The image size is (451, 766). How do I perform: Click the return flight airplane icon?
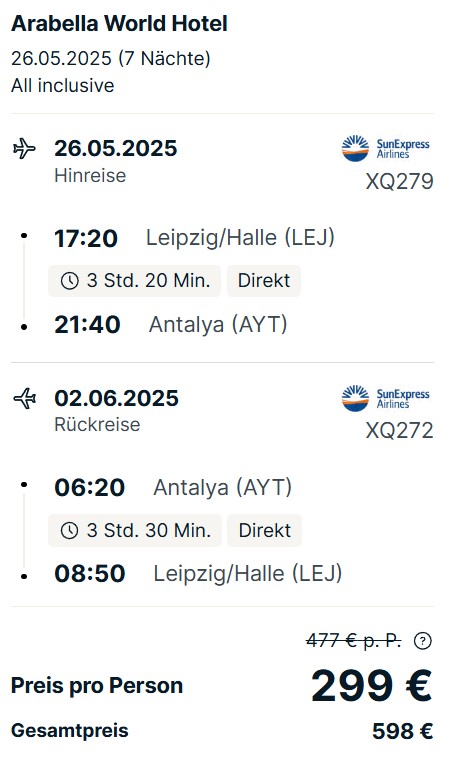click(24, 398)
